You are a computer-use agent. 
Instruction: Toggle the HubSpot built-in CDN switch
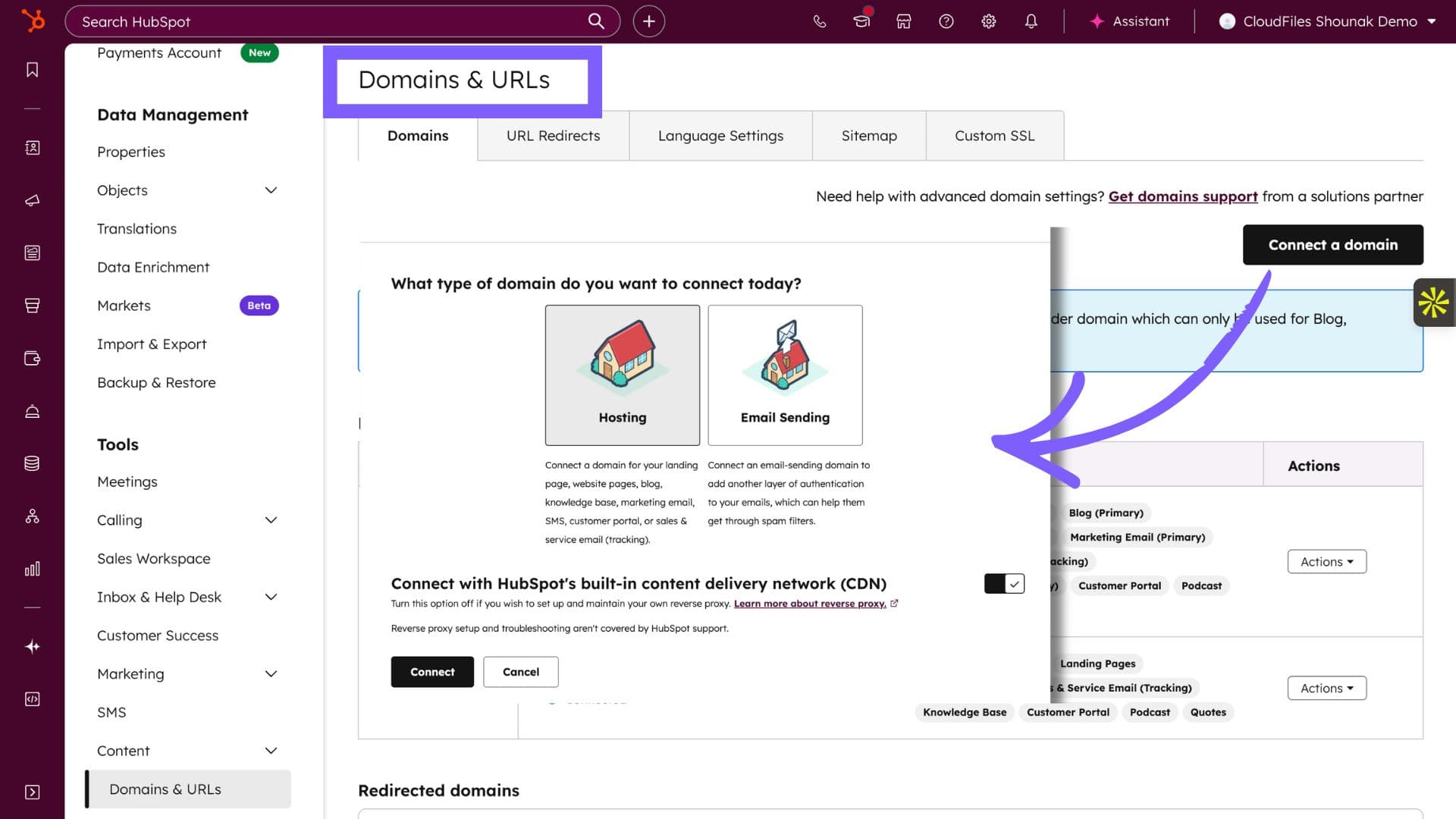pyautogui.click(x=1004, y=583)
